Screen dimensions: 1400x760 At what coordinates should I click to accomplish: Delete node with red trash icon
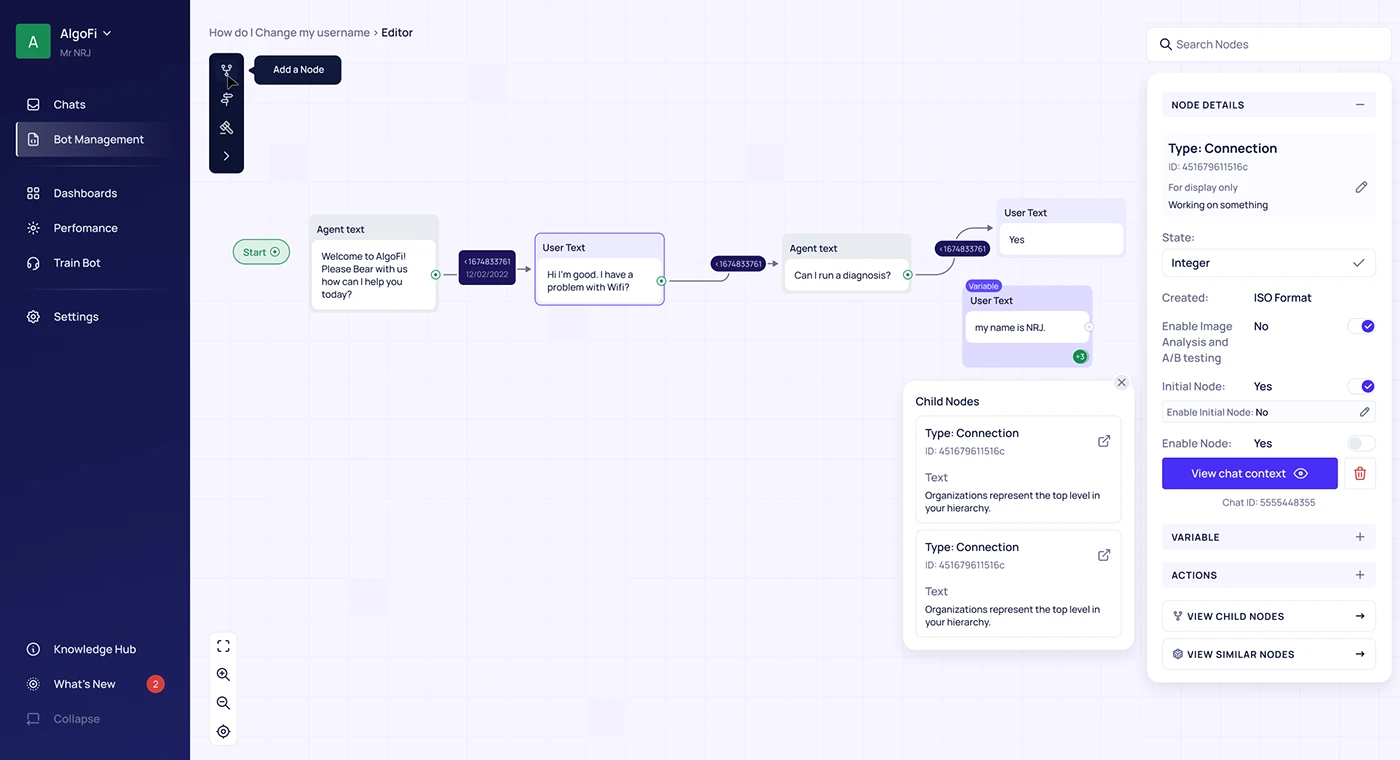click(1360, 473)
